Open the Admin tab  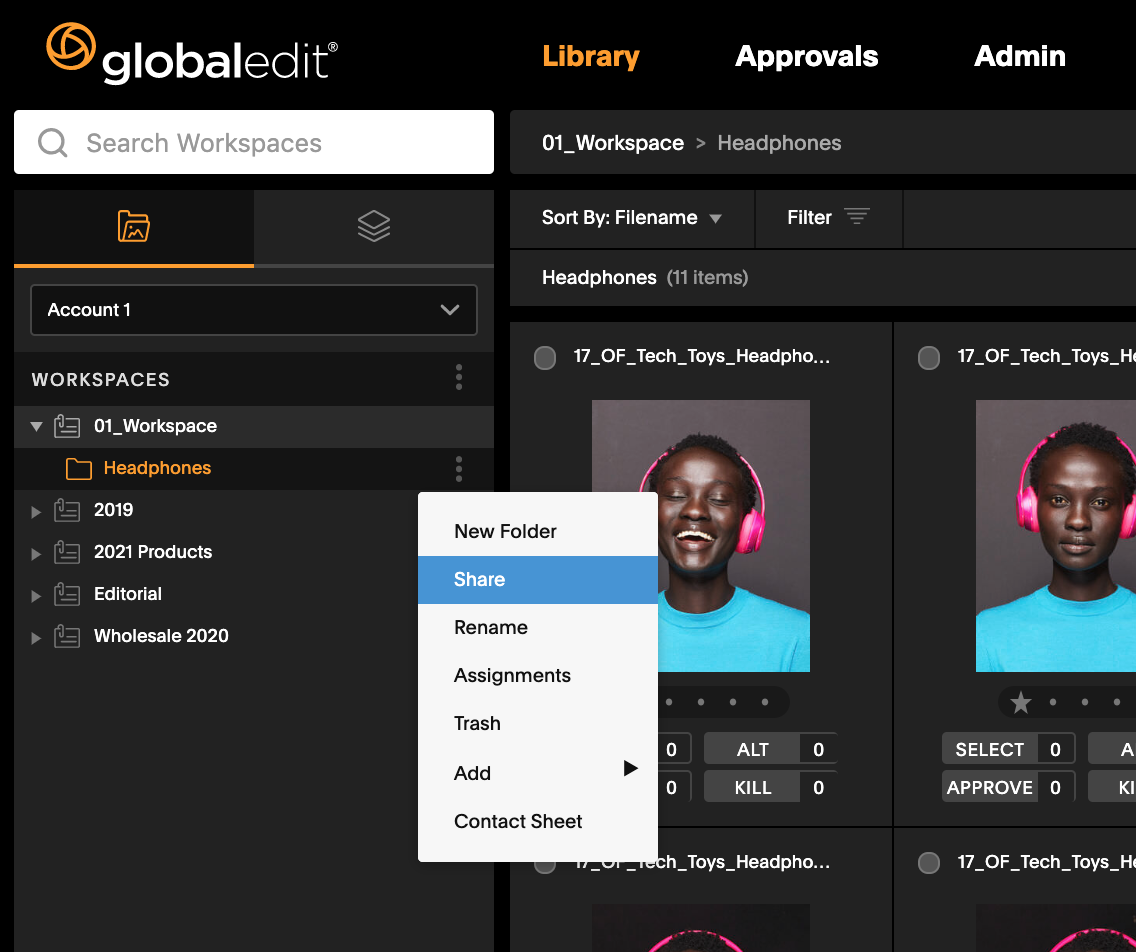1019,56
